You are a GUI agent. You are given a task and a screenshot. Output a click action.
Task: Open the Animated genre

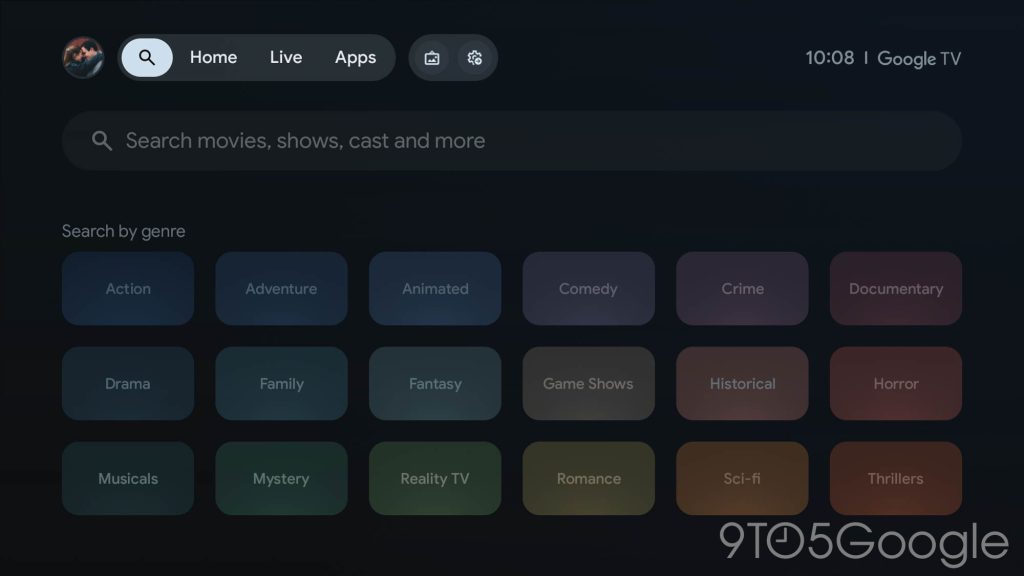435,289
